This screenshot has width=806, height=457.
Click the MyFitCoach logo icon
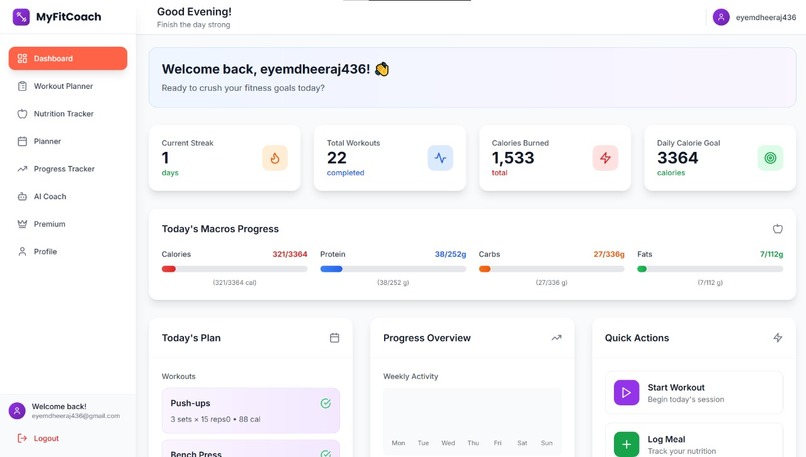pos(21,16)
